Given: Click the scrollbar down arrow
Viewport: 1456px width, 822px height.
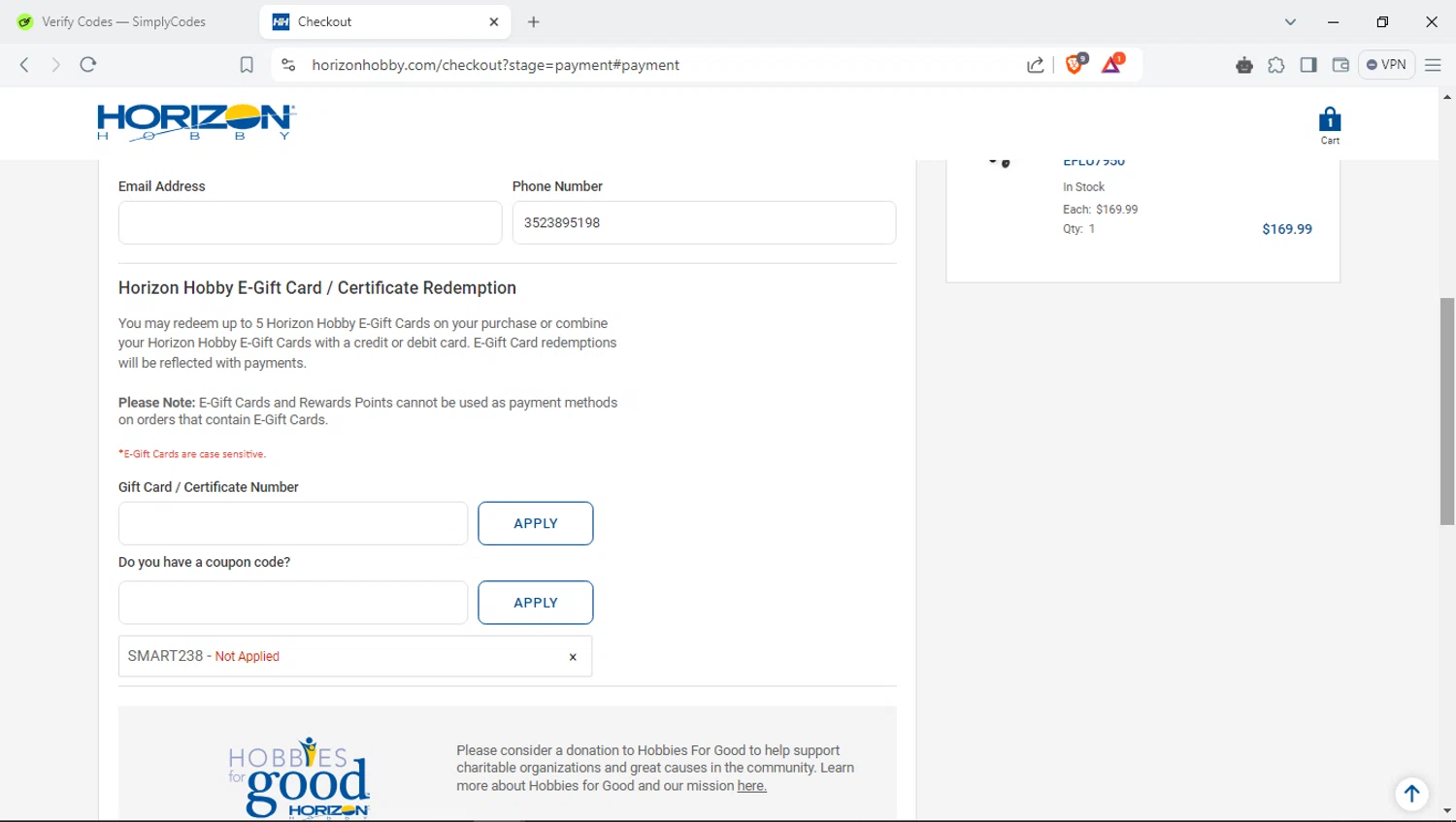Looking at the screenshot, I should point(1447,810).
